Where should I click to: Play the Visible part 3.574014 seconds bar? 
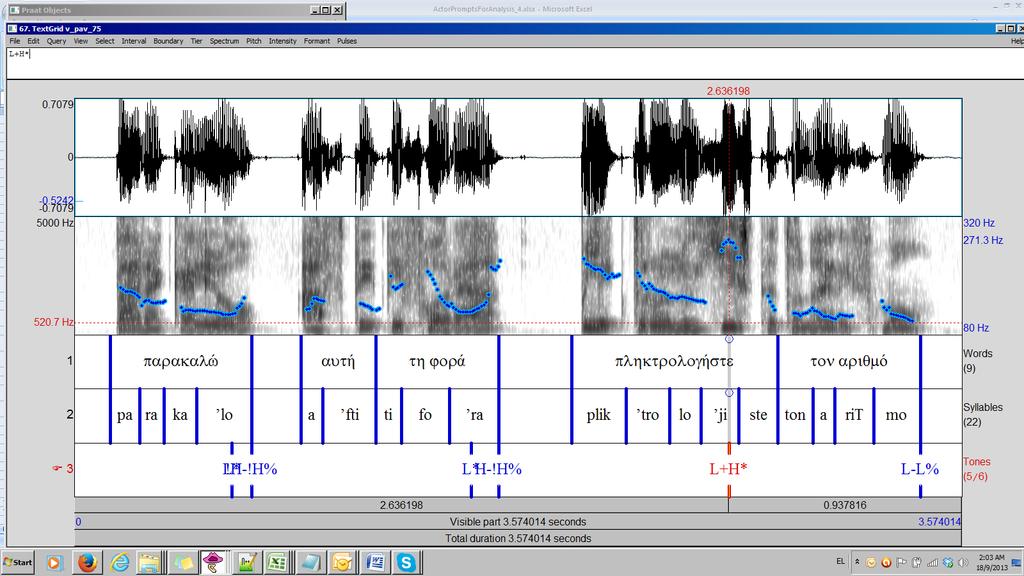pos(518,522)
